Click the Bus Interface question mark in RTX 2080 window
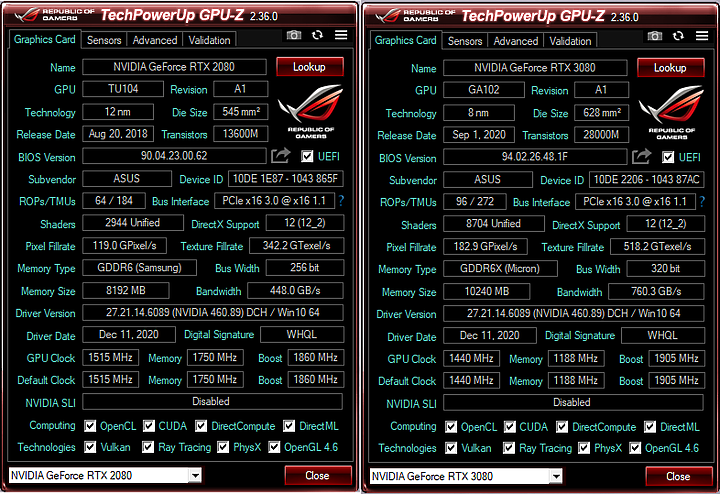This screenshot has width=720, height=494. [x=341, y=201]
